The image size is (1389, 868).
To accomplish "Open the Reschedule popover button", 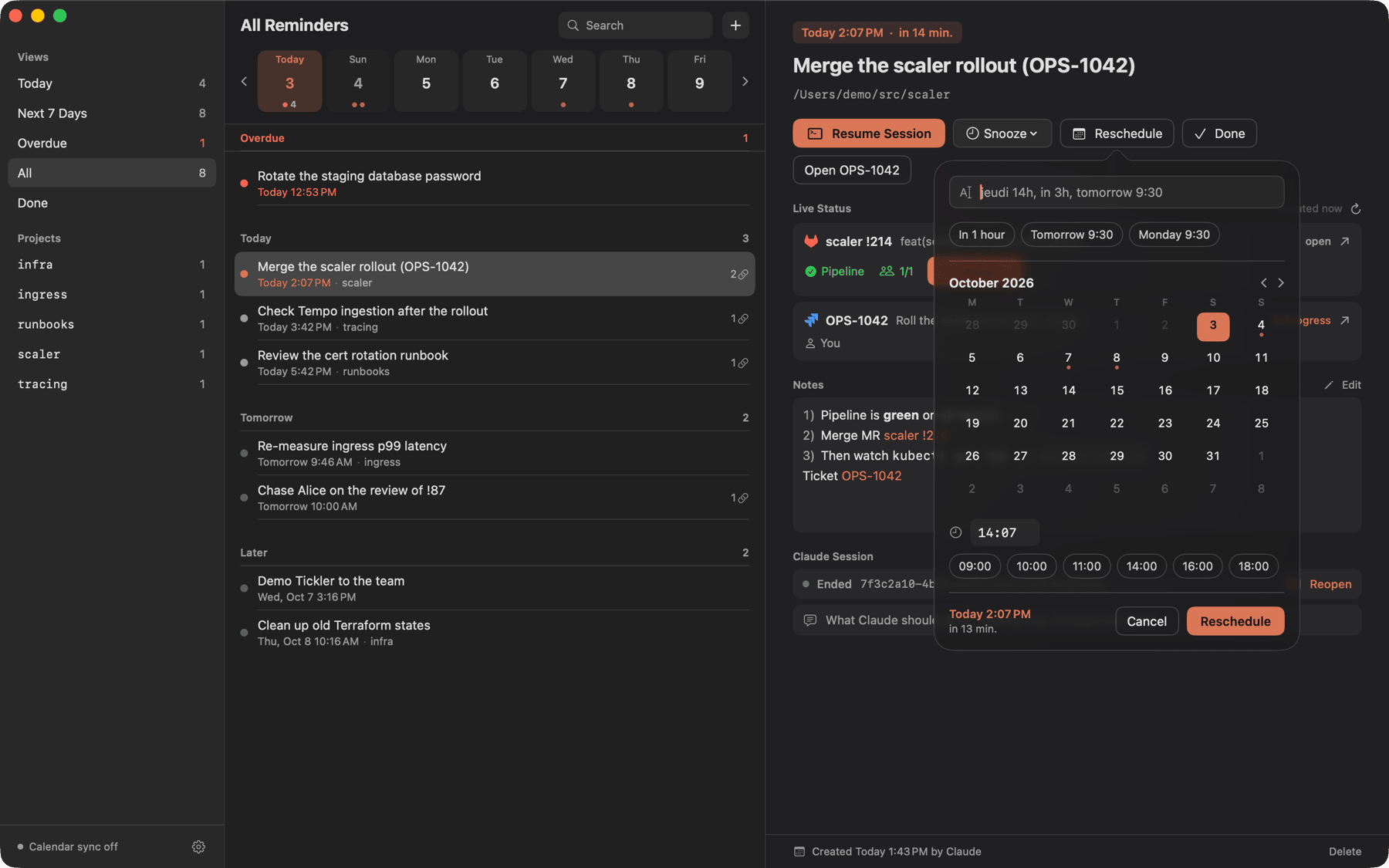I will [1117, 133].
